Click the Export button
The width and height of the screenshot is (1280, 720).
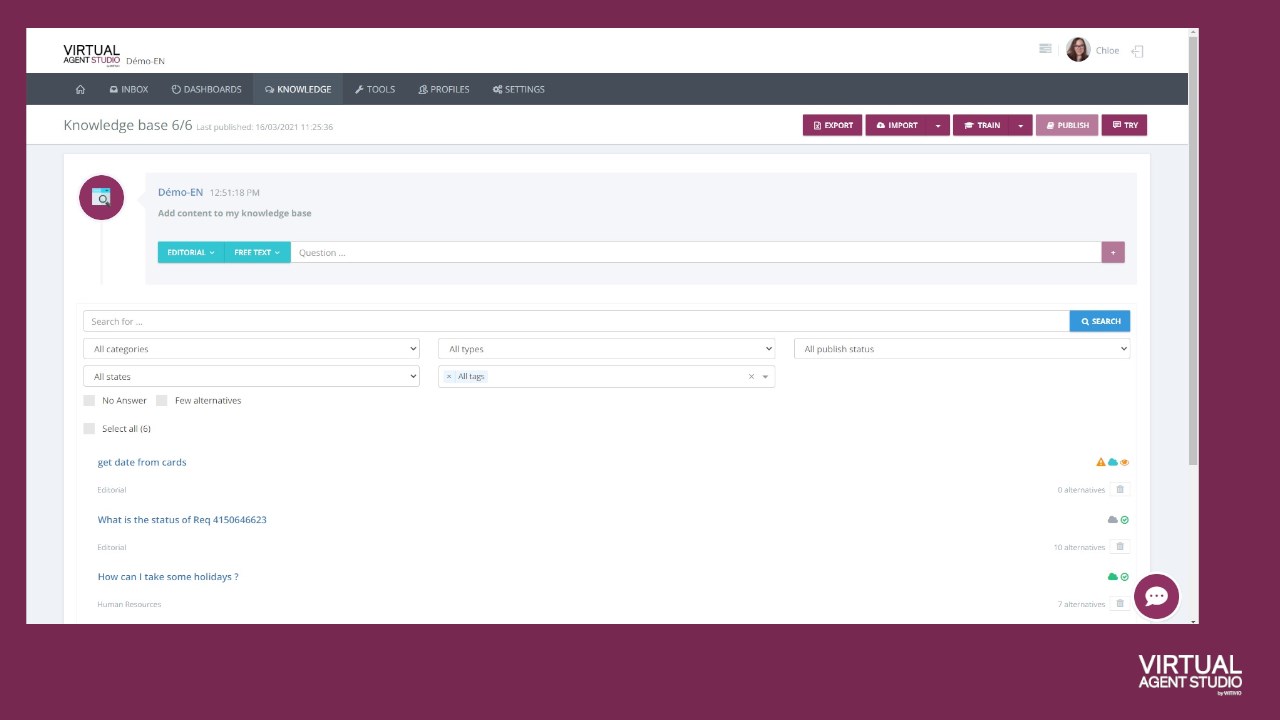832,125
